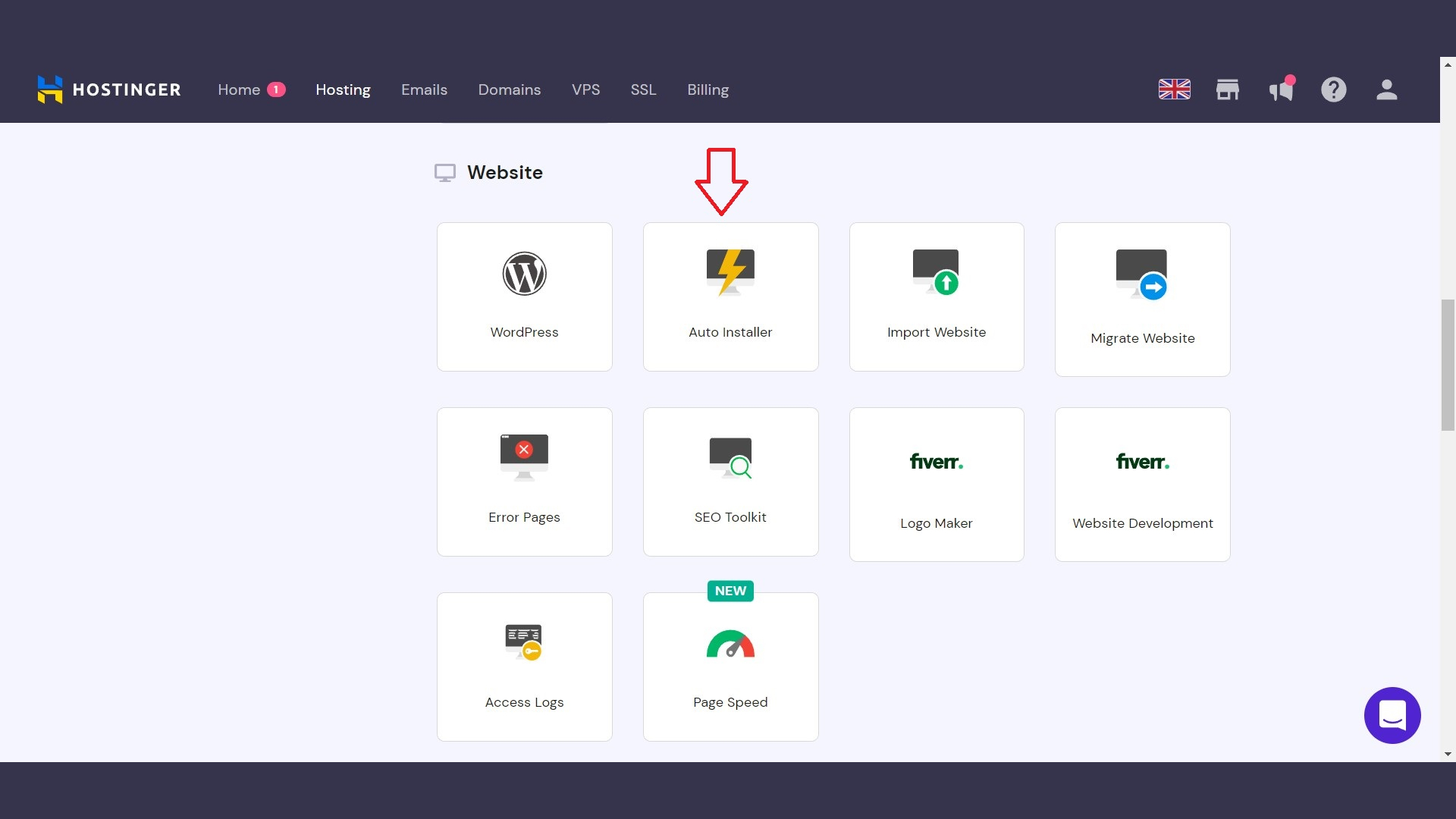The image size is (1456, 819).
Task: Open the store marketplace icon
Action: [1227, 89]
